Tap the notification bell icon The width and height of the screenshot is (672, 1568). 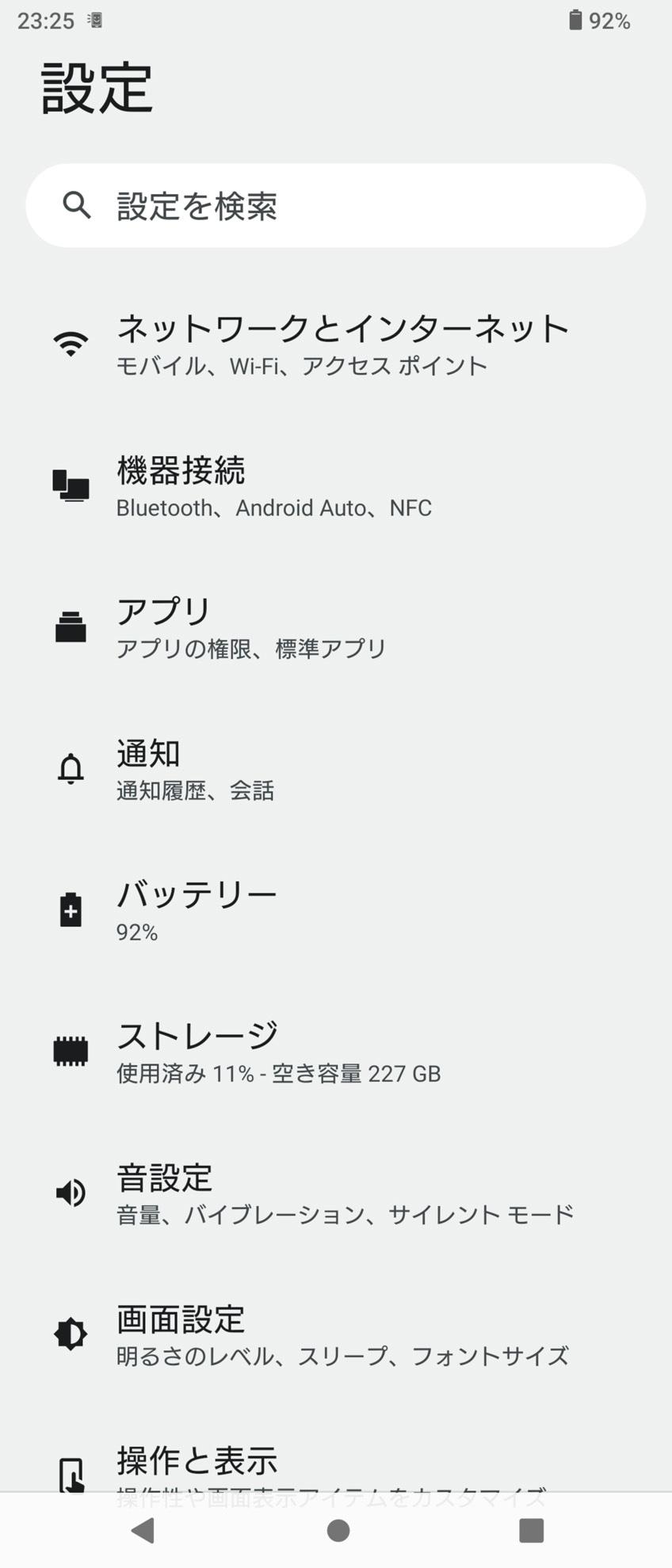click(x=71, y=768)
